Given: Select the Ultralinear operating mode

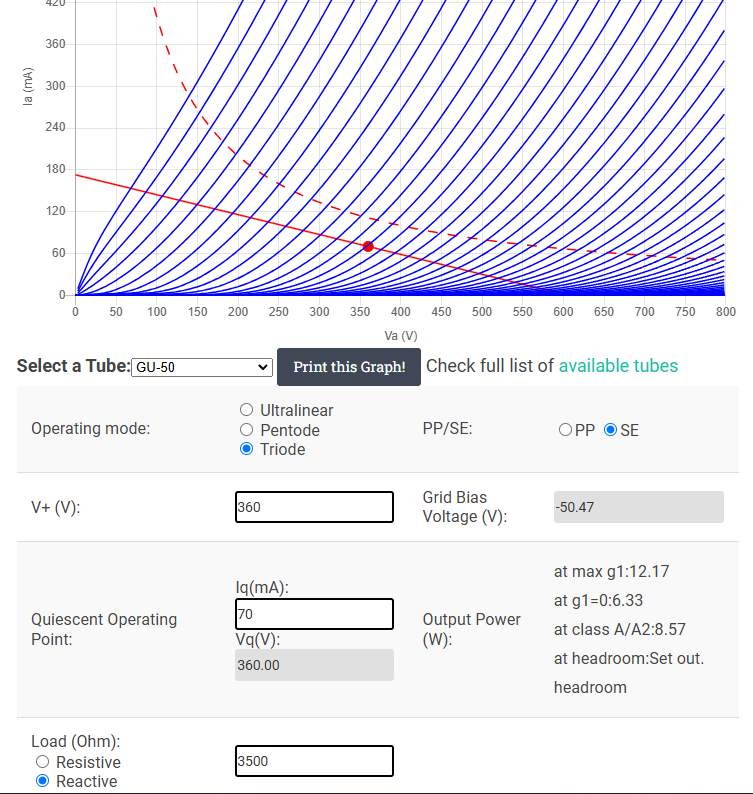Looking at the screenshot, I should 247,410.
